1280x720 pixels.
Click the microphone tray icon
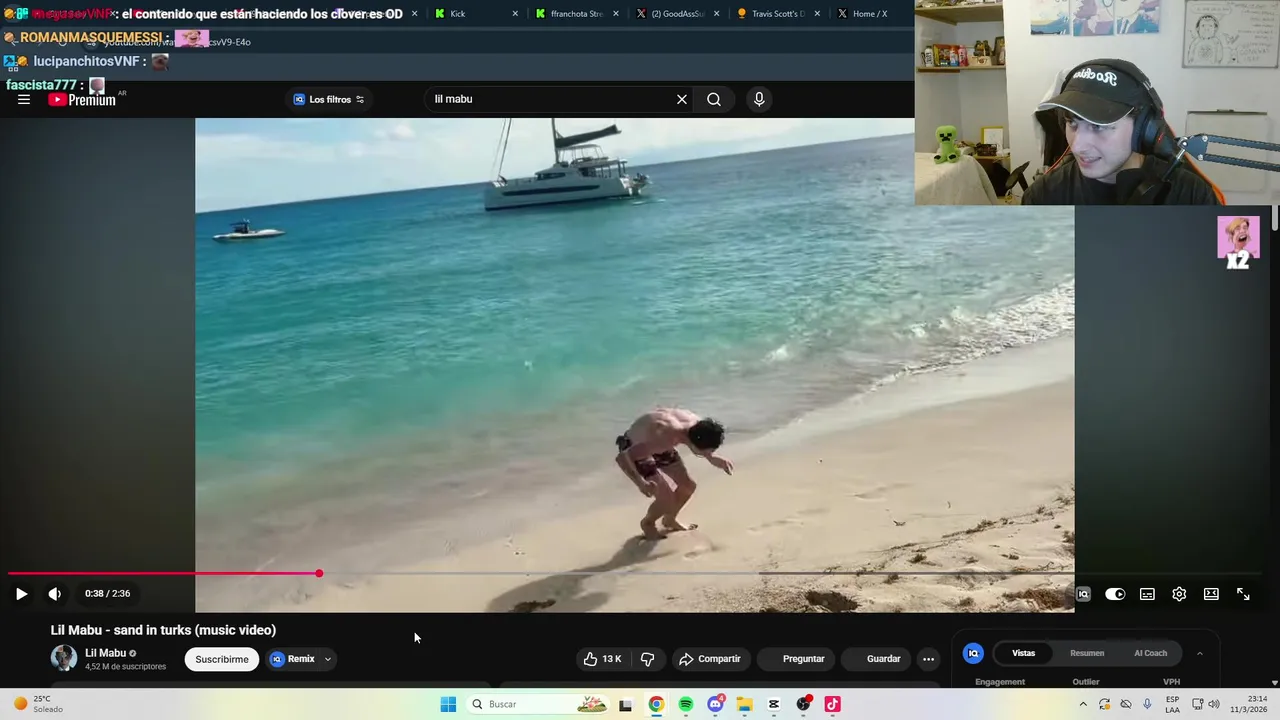tap(1147, 704)
